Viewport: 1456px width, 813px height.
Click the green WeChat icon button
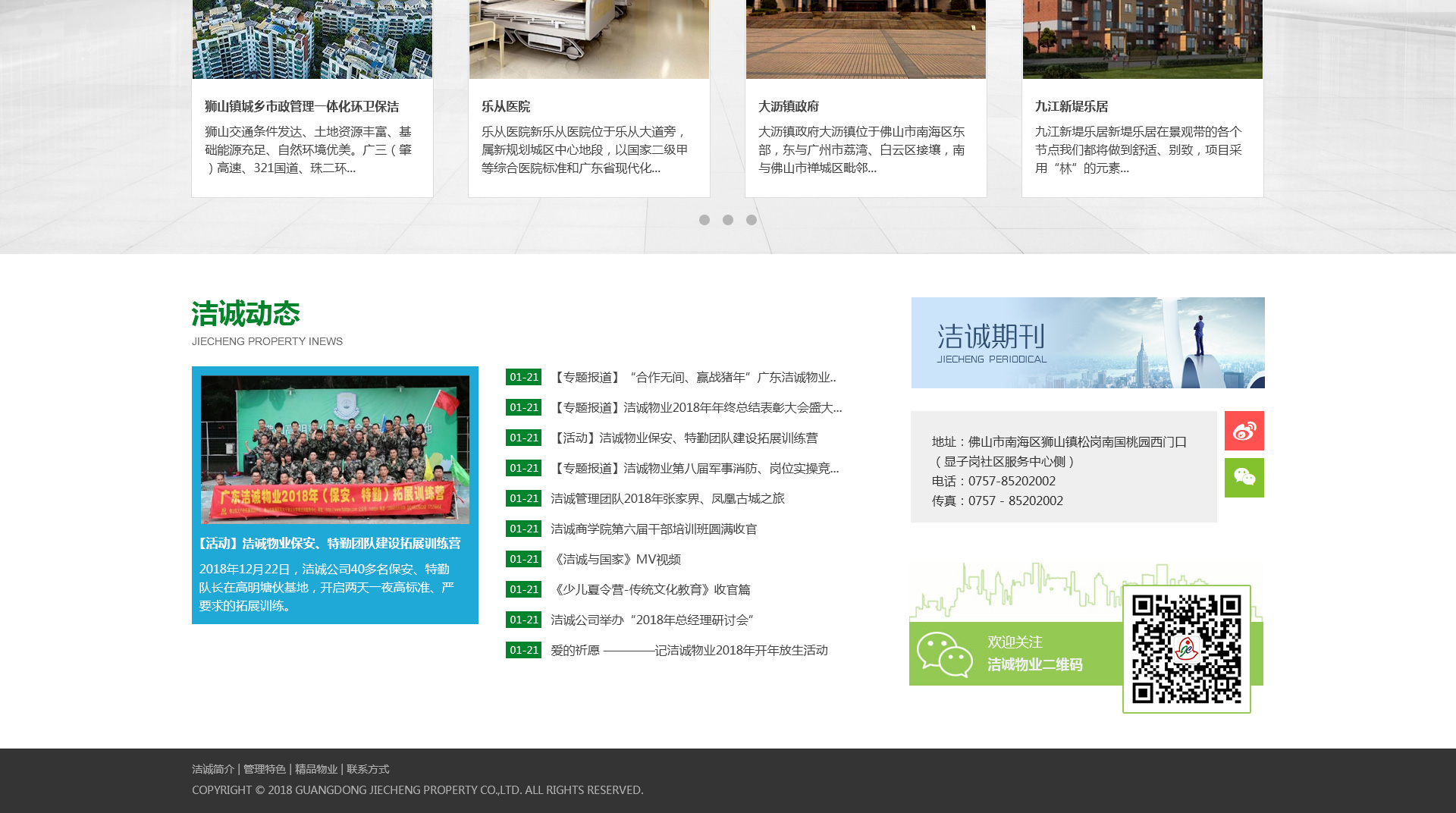[1244, 478]
